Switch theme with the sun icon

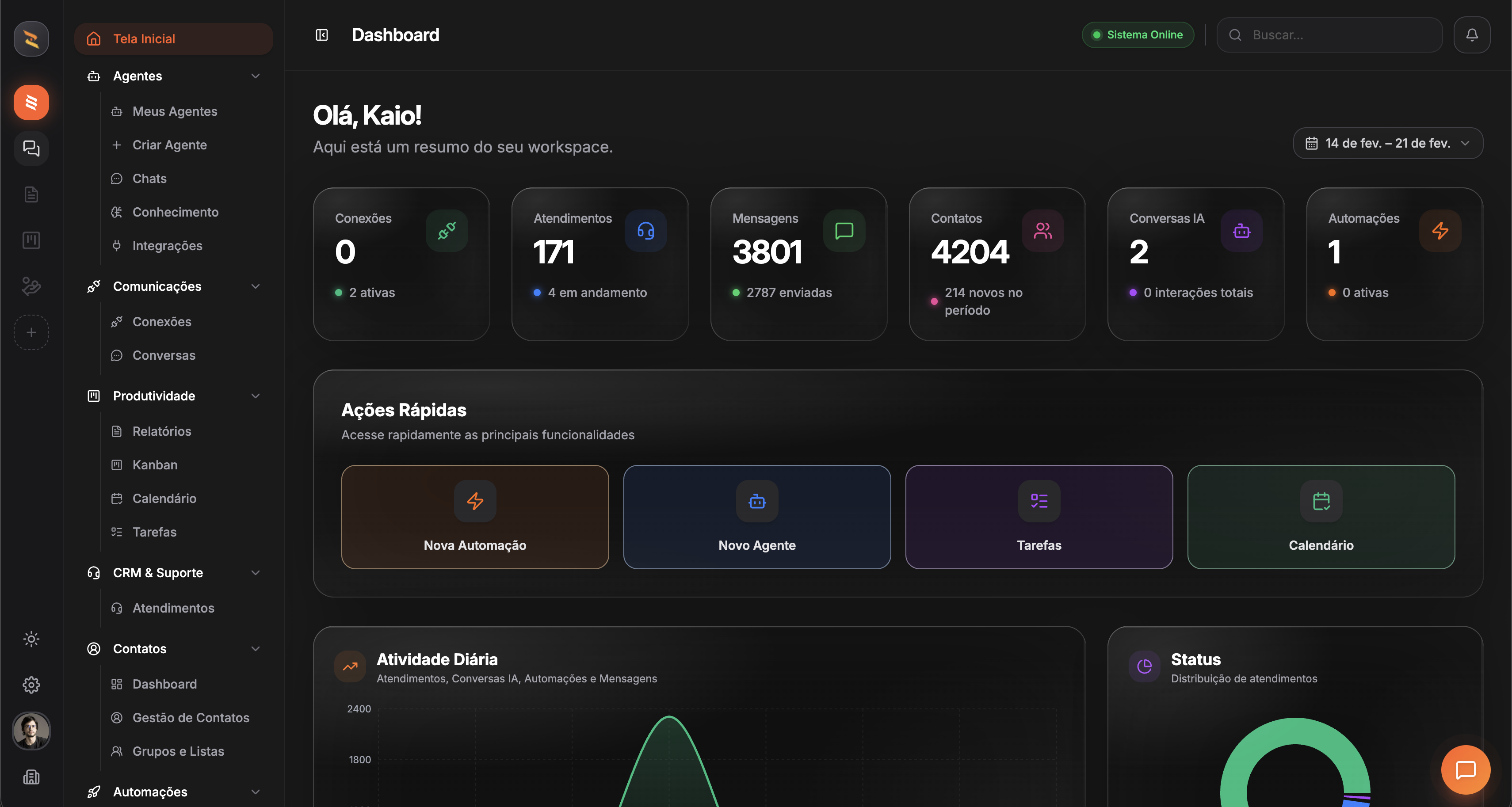(x=31, y=639)
